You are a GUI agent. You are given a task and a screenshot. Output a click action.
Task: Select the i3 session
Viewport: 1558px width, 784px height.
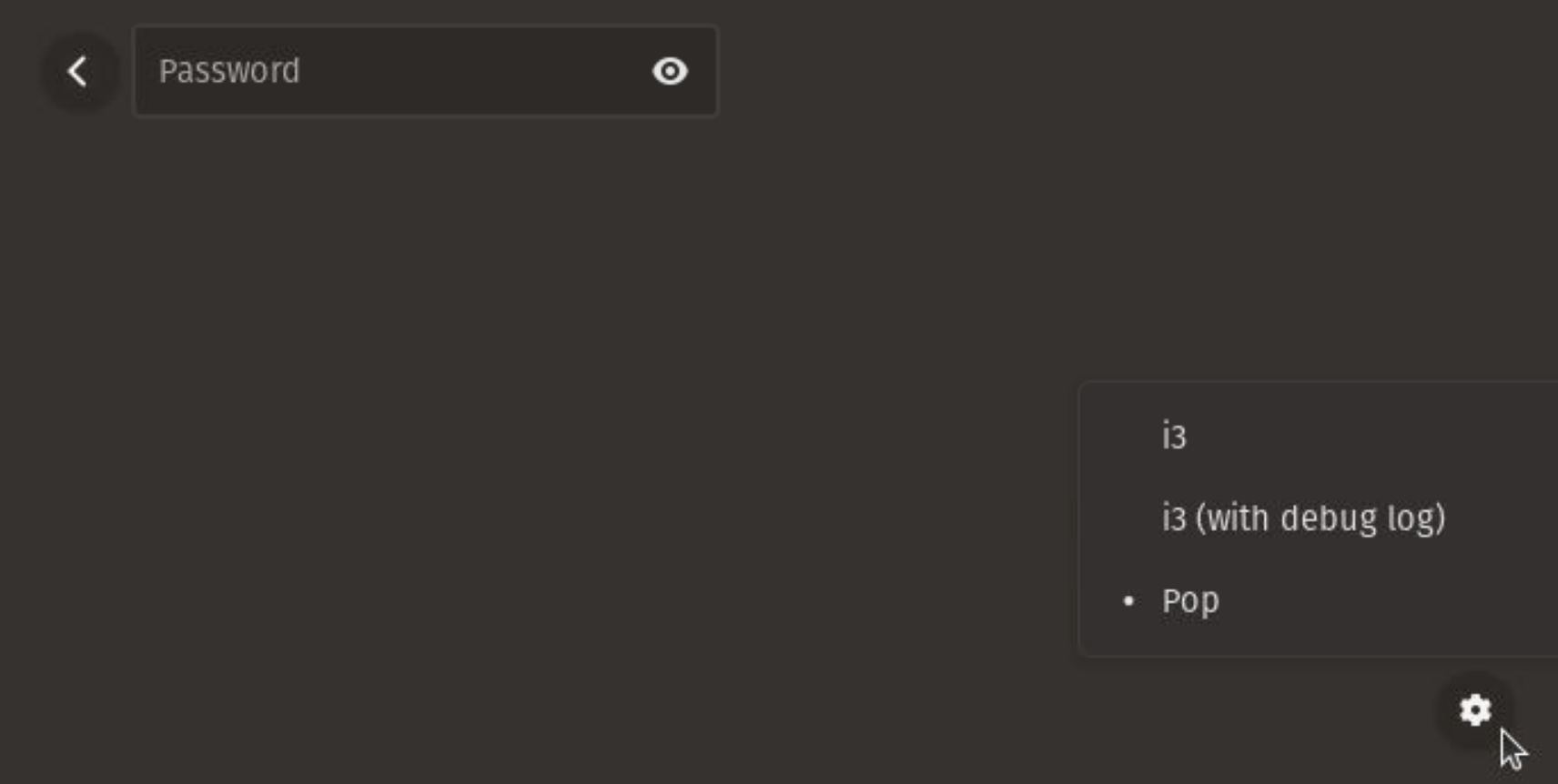(x=1319, y=437)
